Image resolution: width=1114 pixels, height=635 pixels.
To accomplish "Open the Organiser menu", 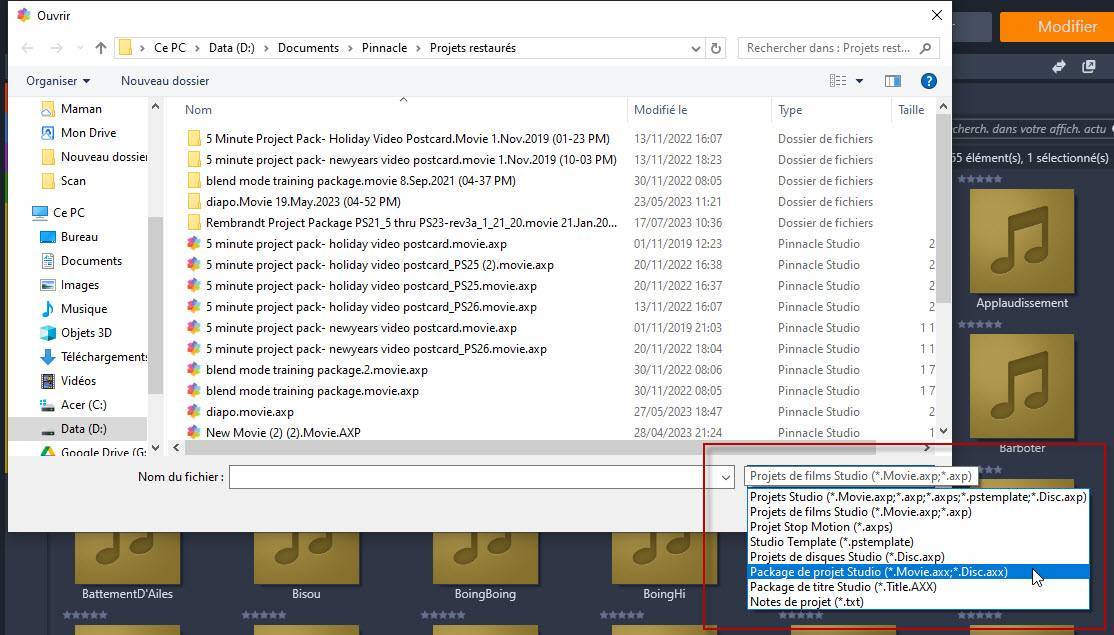I will pyautogui.click(x=58, y=81).
